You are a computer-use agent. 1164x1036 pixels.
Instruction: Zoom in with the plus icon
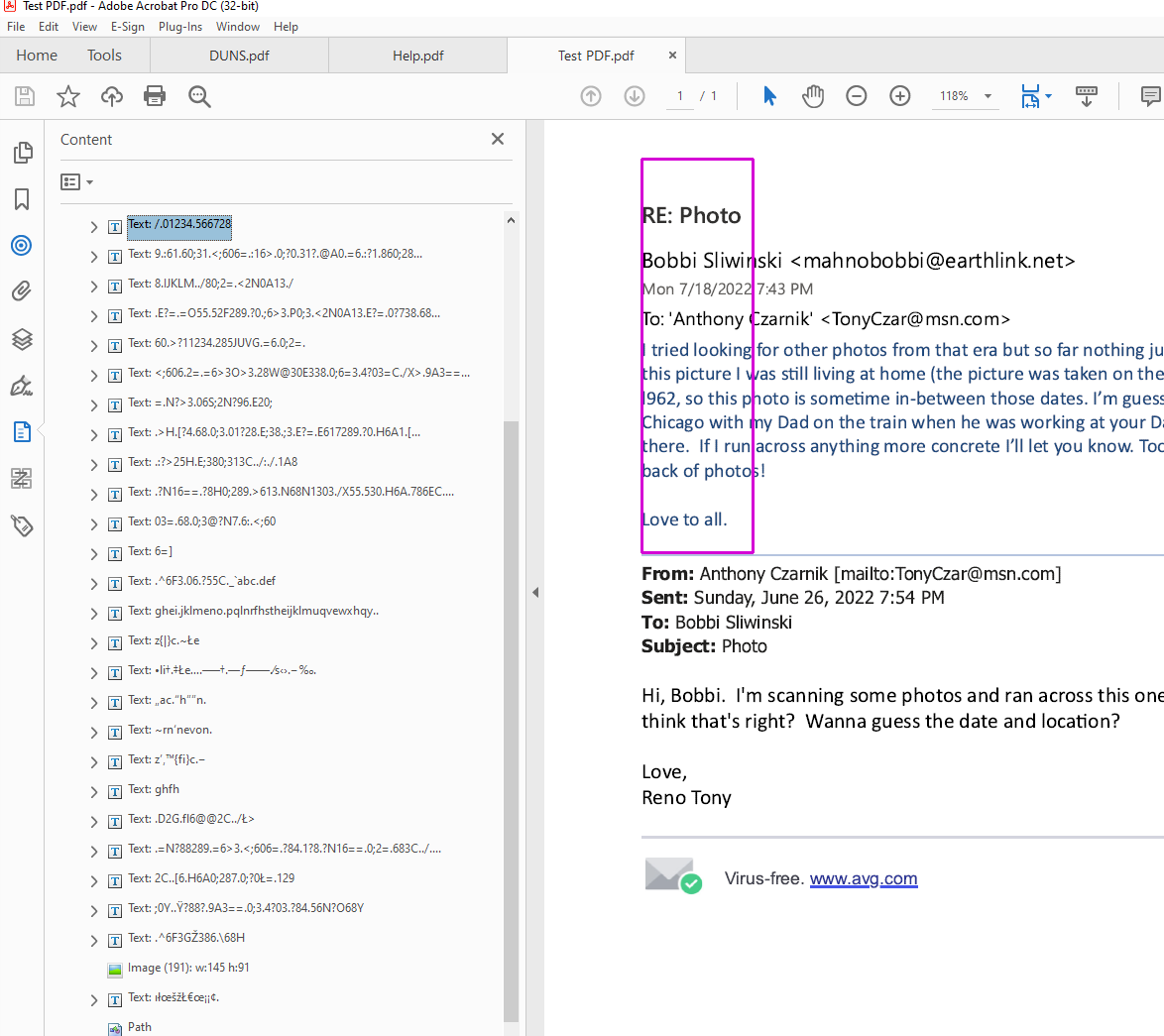899,95
